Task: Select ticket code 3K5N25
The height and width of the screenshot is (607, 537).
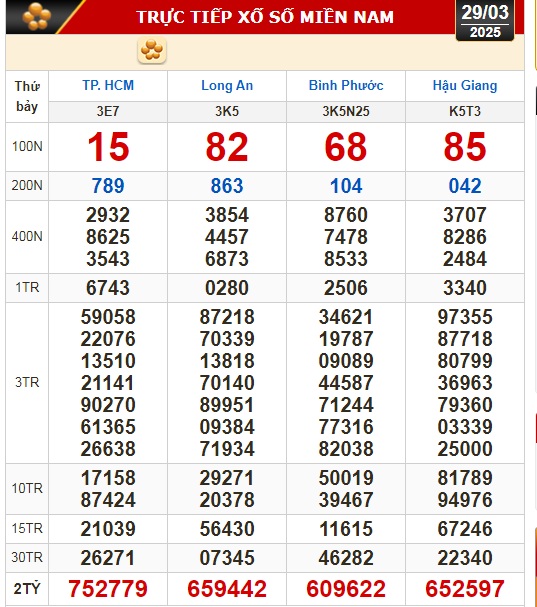Action: (x=346, y=111)
